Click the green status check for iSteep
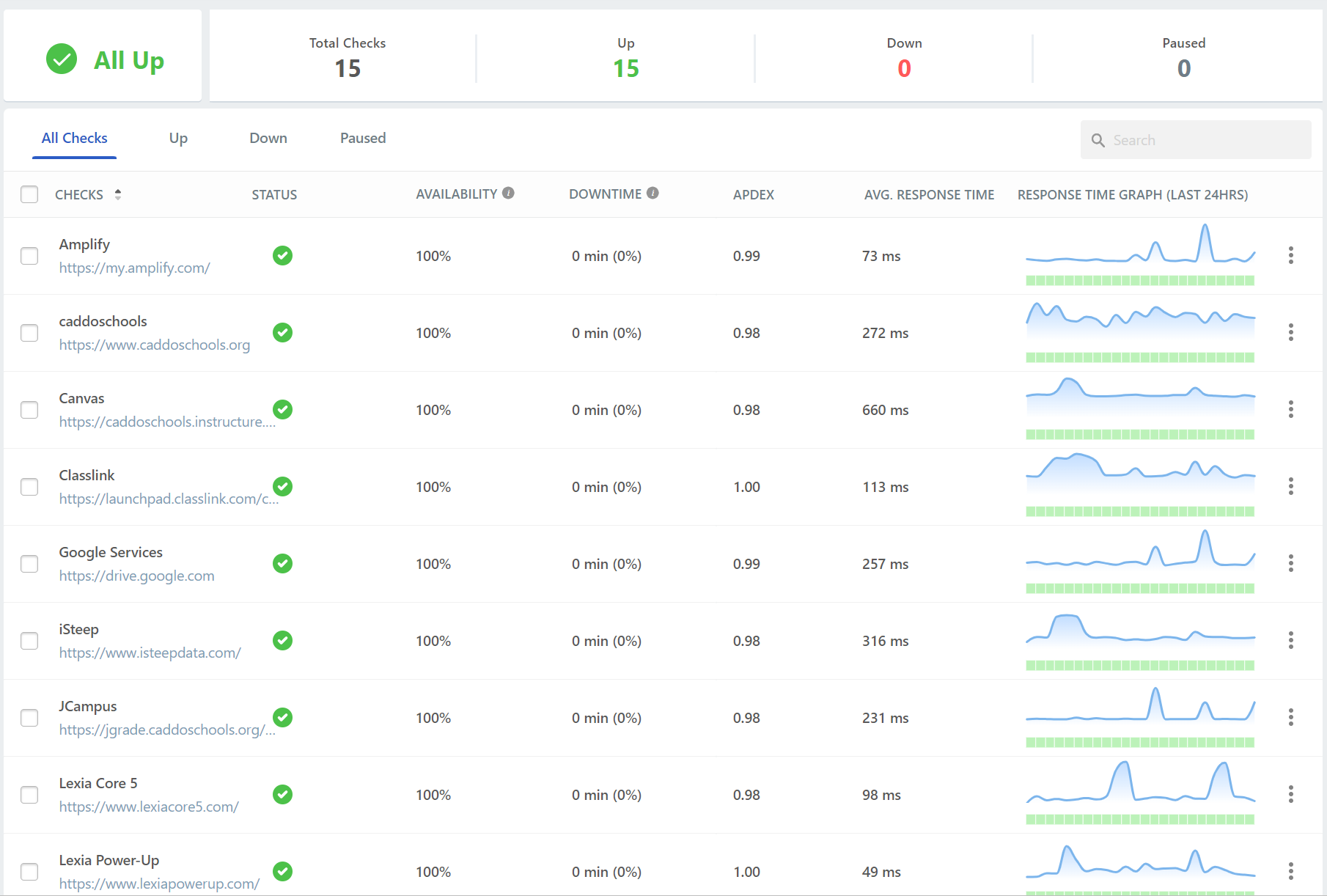The width and height of the screenshot is (1327, 896). 282,640
